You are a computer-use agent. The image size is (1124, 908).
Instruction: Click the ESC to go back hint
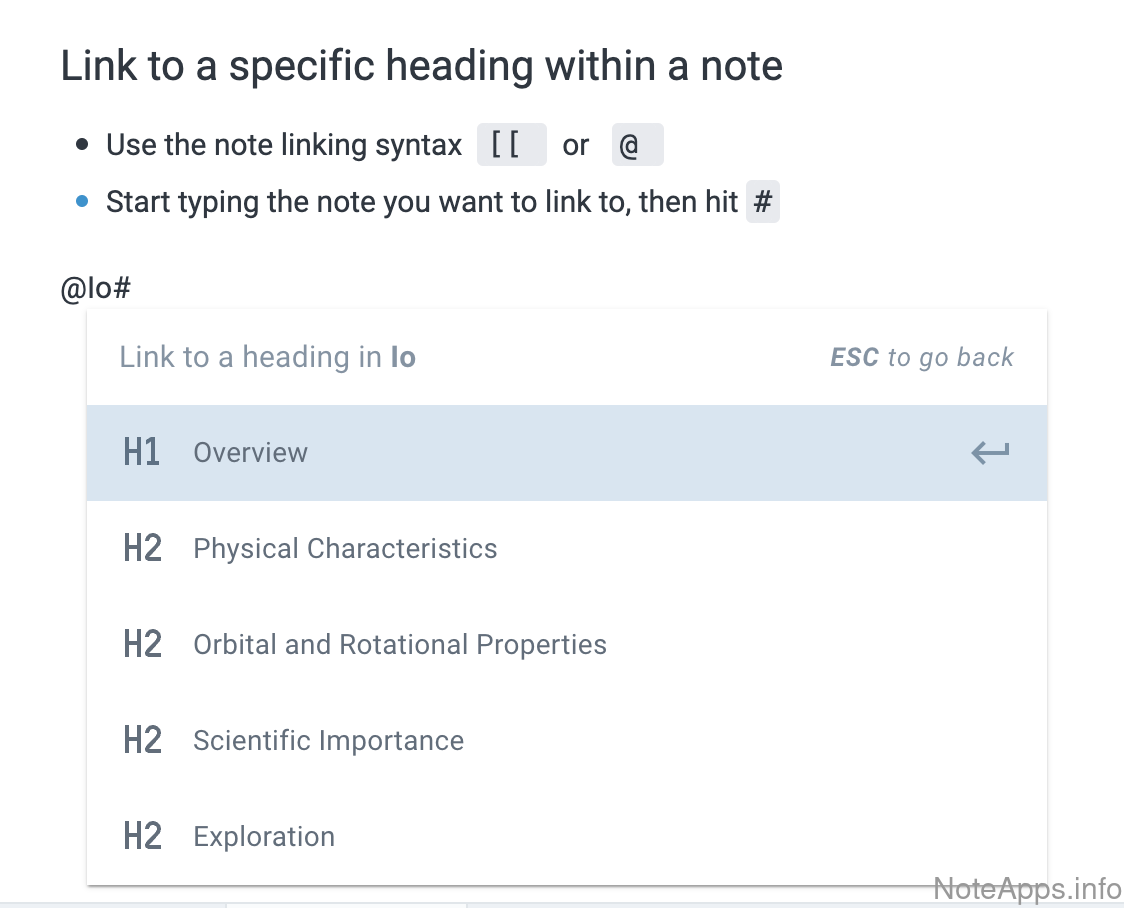pos(922,358)
